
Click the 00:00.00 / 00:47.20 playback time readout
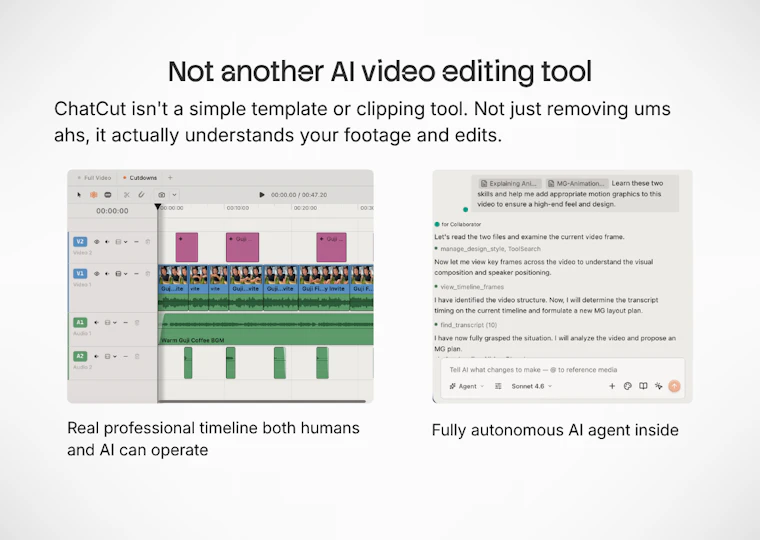299,195
